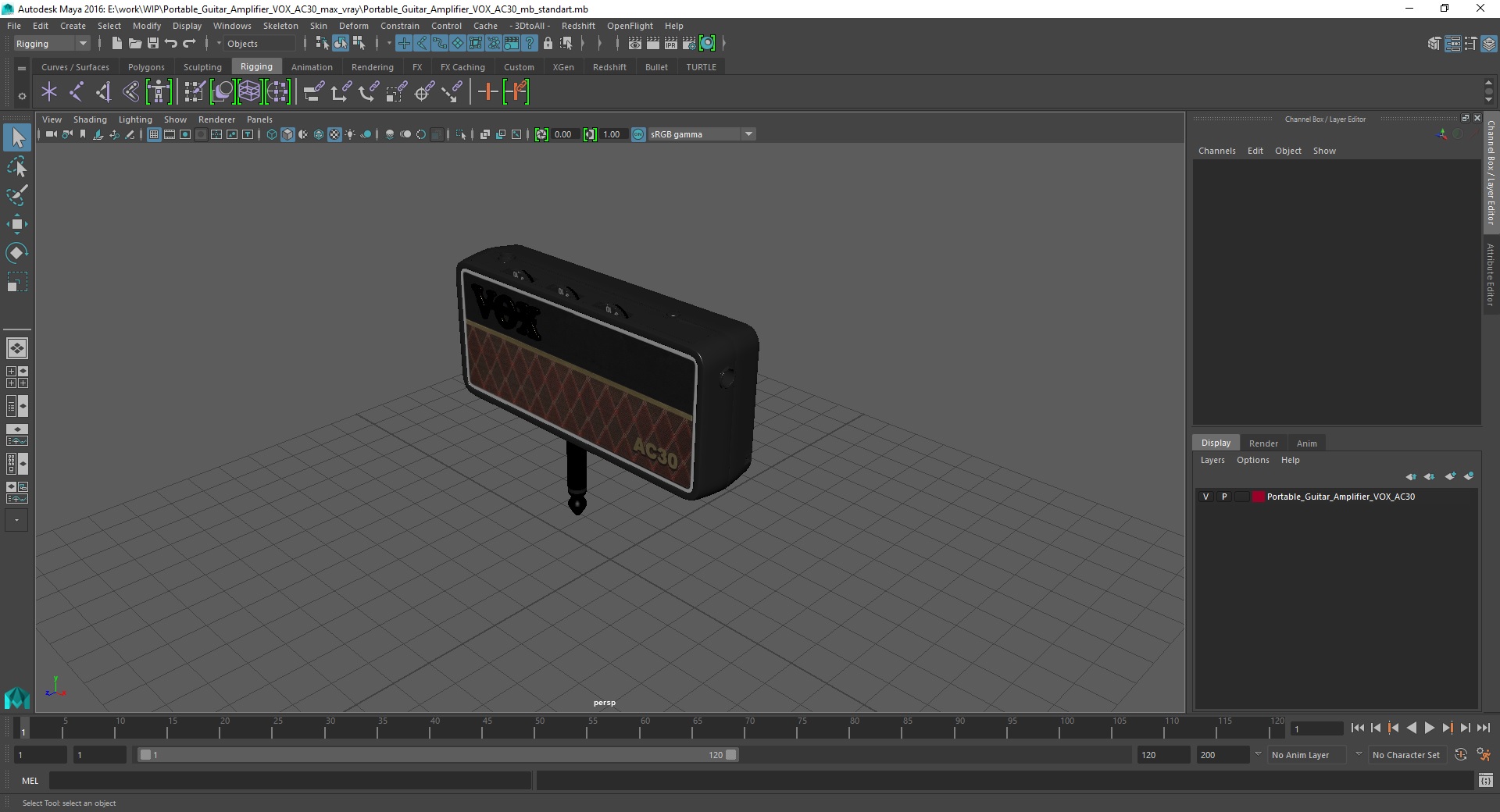Screen dimensions: 1500x812
Task: Open the No Character Set dropdown arrow
Action: point(1359,755)
